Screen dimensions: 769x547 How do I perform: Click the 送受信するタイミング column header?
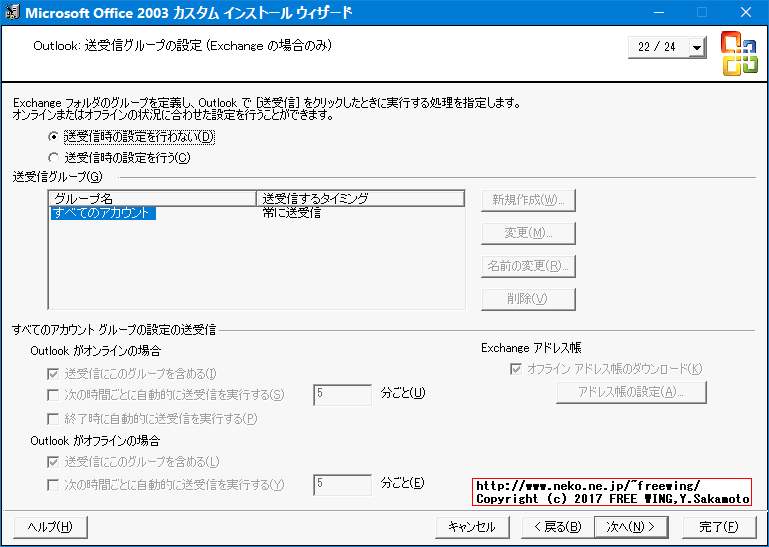point(360,198)
